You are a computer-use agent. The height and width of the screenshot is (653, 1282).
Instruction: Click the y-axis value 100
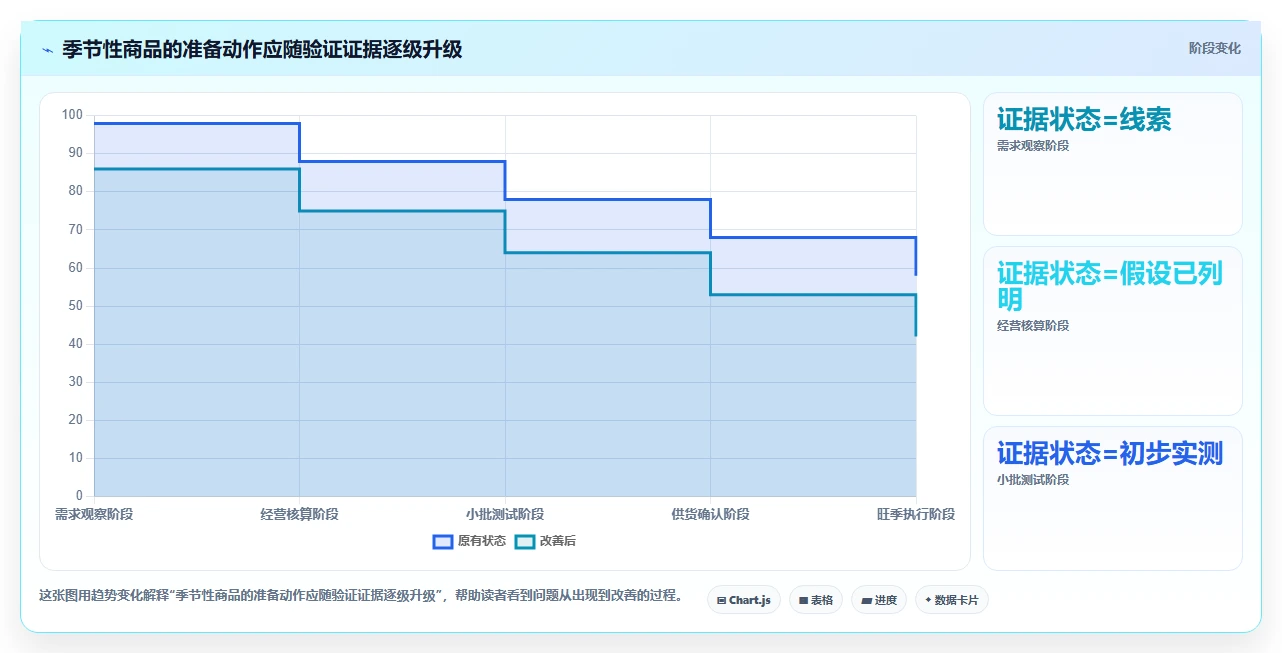[x=72, y=115]
